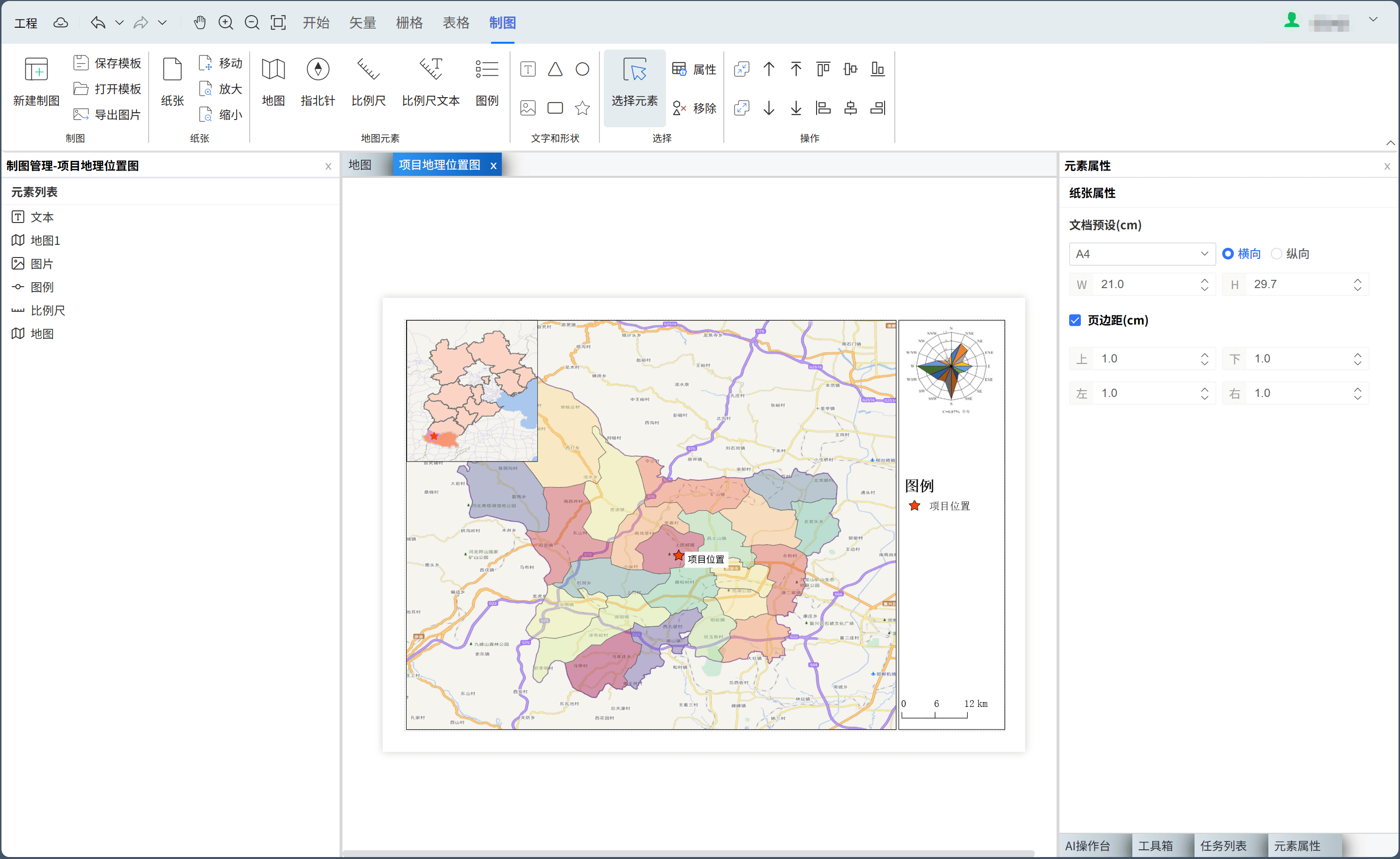The height and width of the screenshot is (859, 1400).
Task: Select the 纵向 portrait orientation
Action: tap(1277, 254)
